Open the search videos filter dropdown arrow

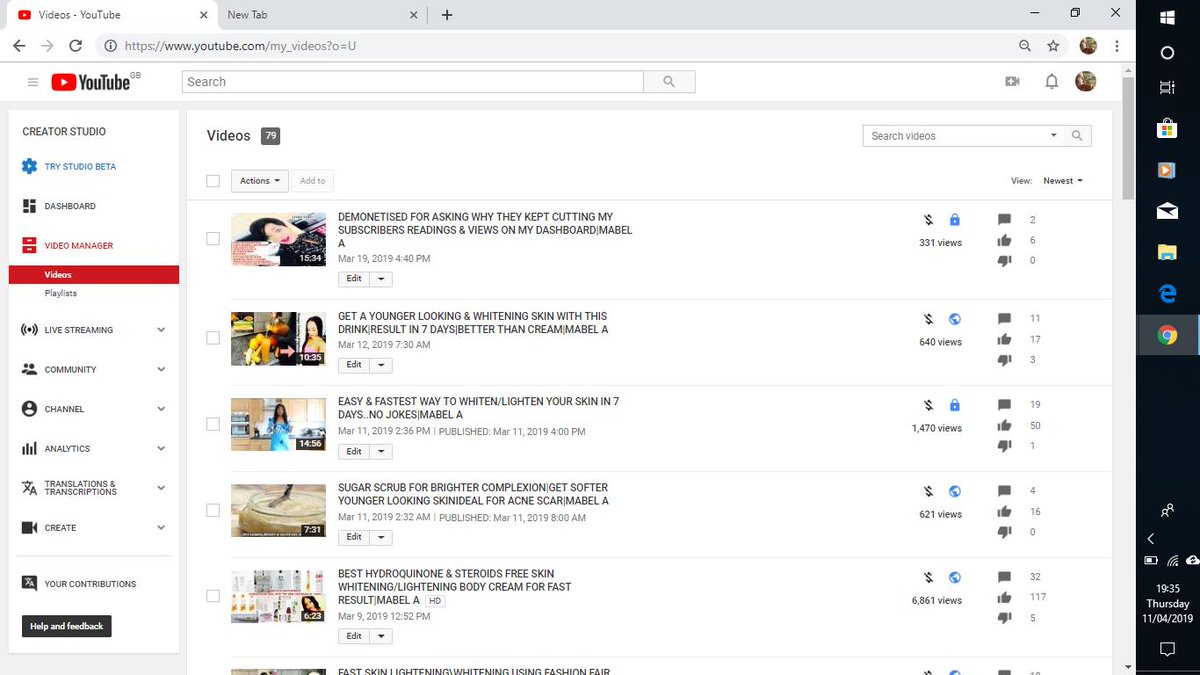1054,136
